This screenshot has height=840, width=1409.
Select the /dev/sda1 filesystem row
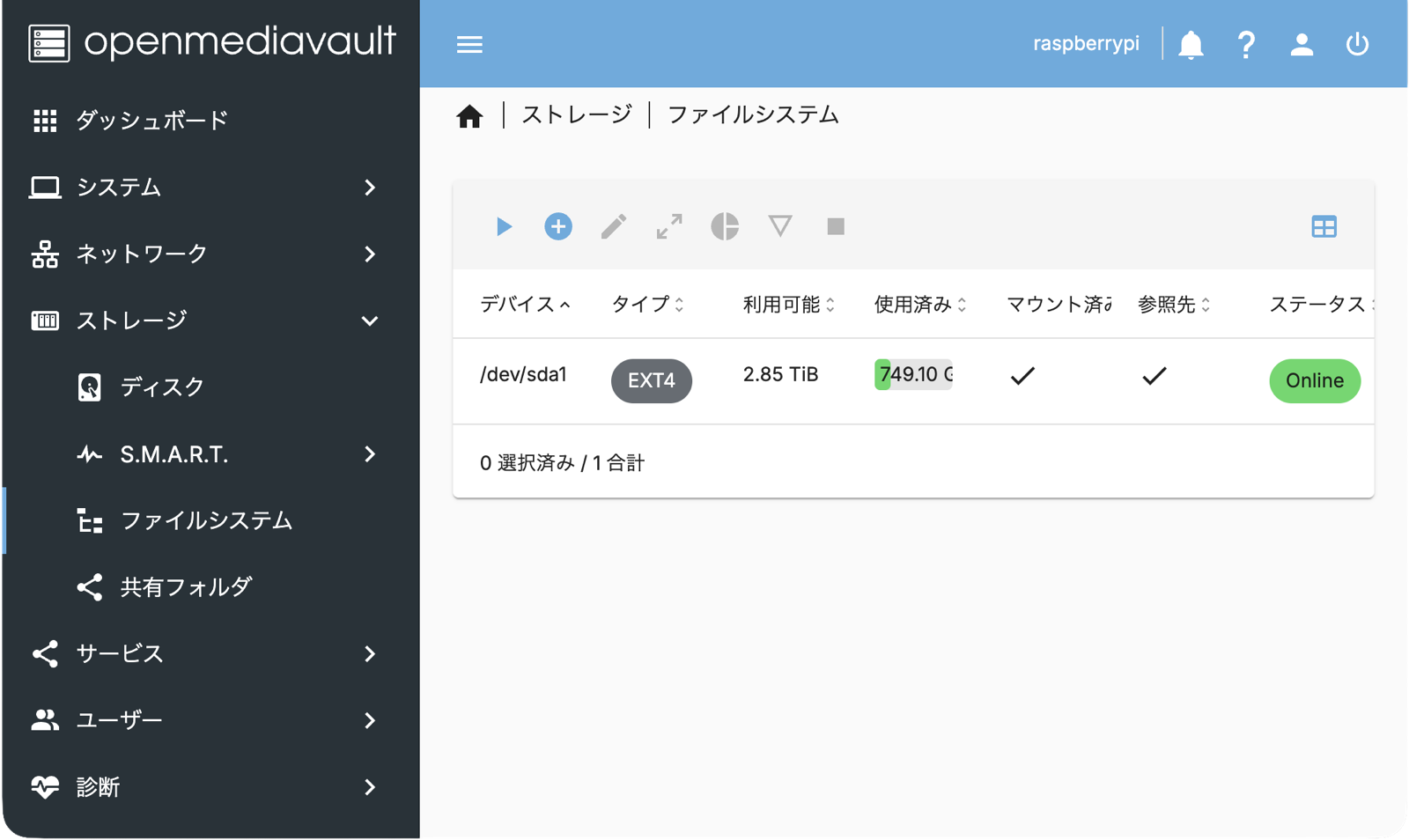[523, 375]
